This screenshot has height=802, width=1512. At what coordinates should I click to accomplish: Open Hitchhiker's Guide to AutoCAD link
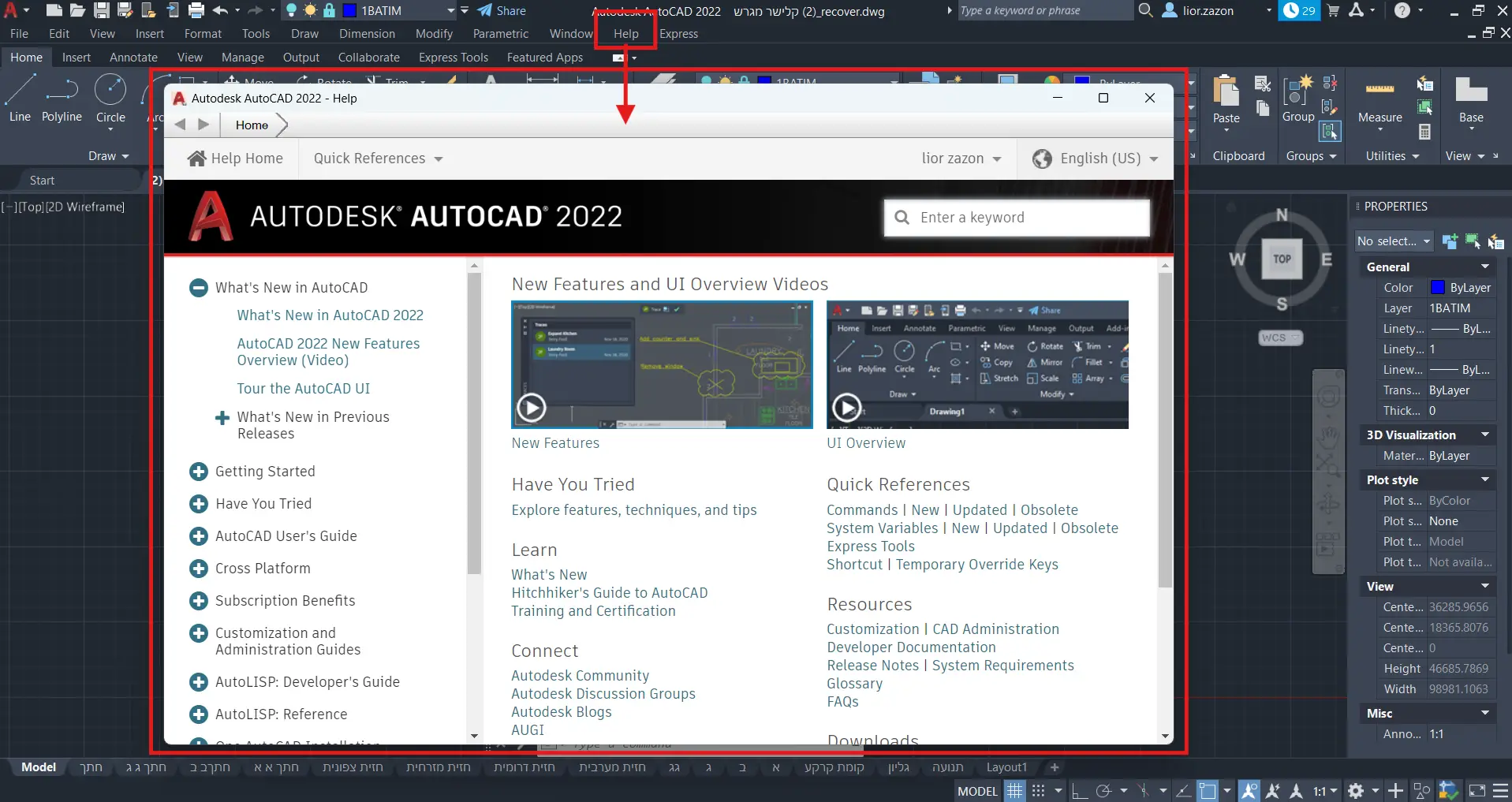(x=609, y=593)
